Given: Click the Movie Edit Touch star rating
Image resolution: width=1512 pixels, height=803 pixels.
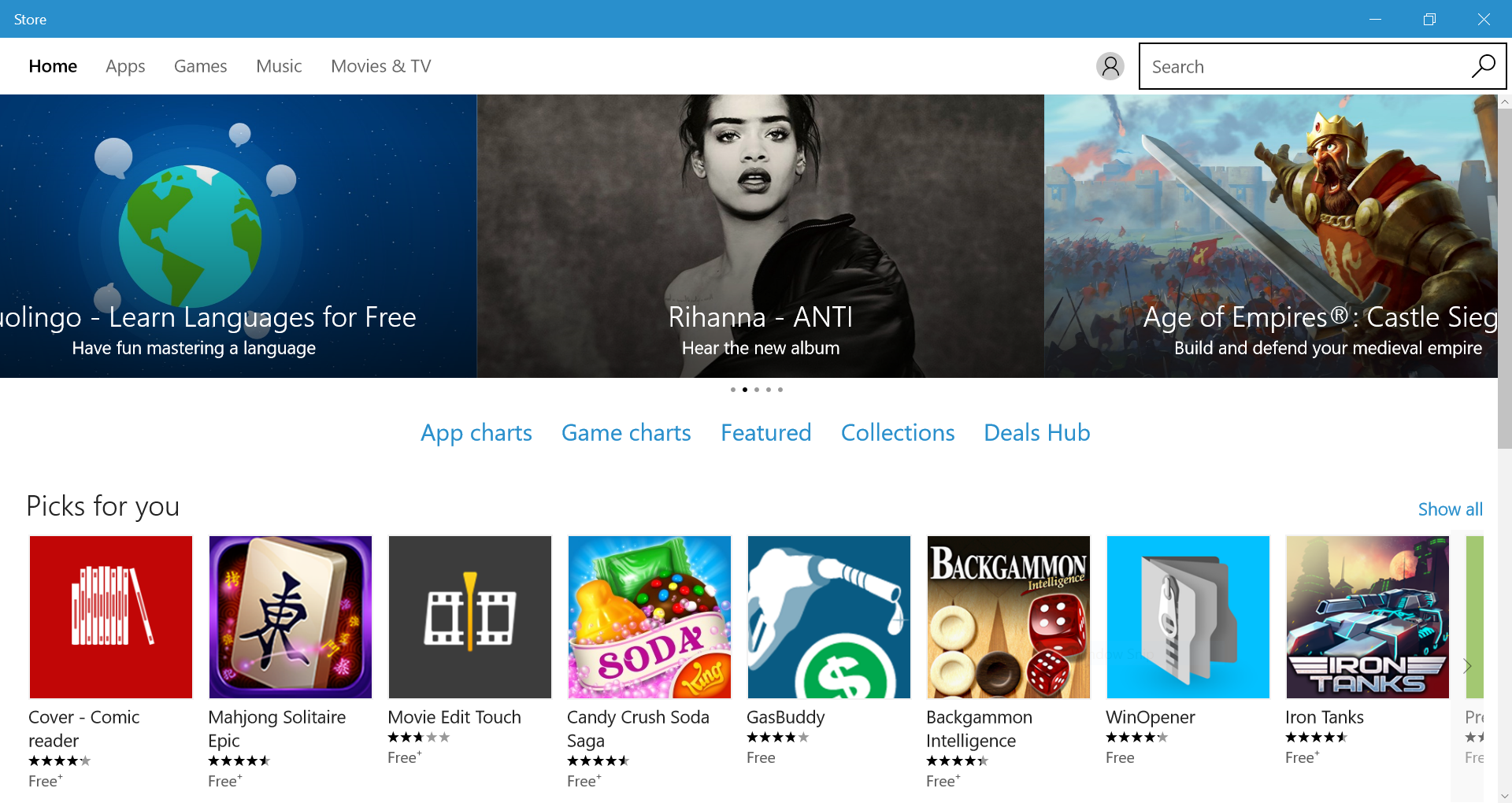Looking at the screenshot, I should coord(419,738).
